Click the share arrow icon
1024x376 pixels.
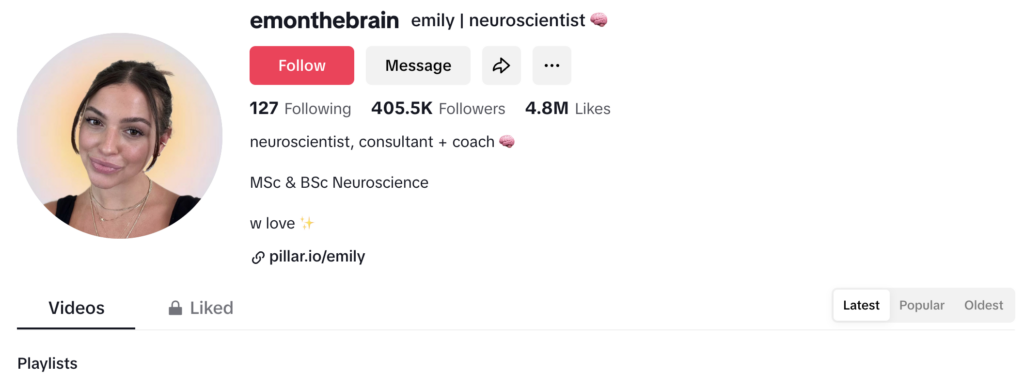pyautogui.click(x=502, y=65)
